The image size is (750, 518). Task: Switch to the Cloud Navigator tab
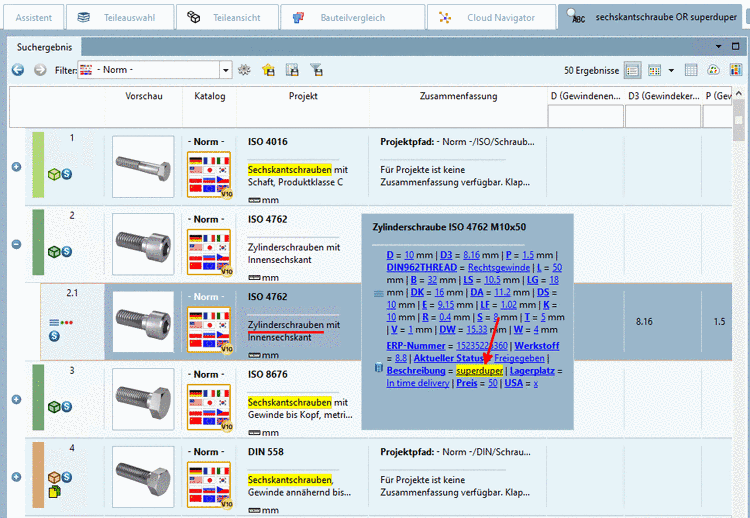click(492, 18)
